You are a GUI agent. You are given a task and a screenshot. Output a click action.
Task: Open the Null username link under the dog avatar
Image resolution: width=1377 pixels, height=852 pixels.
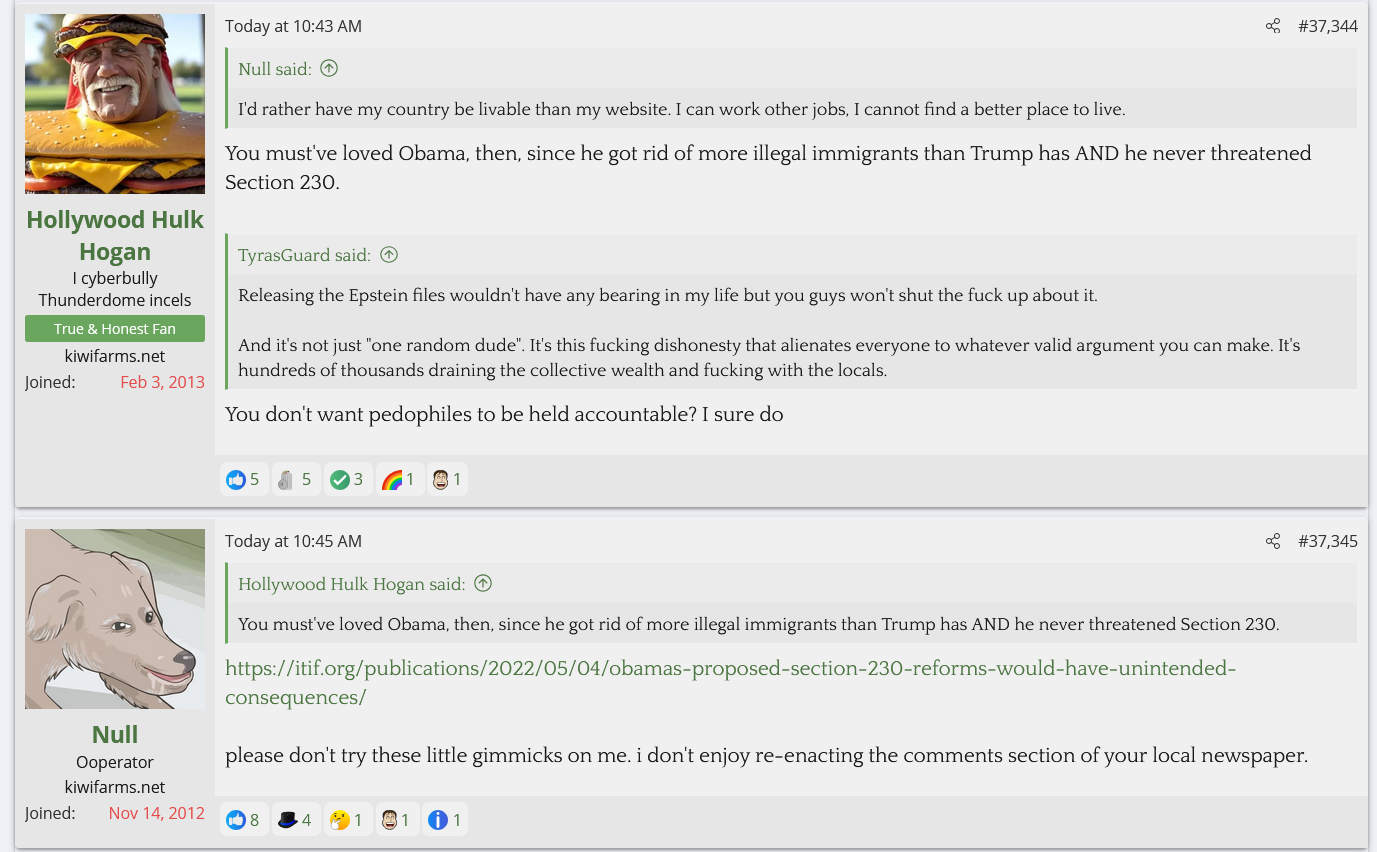115,734
